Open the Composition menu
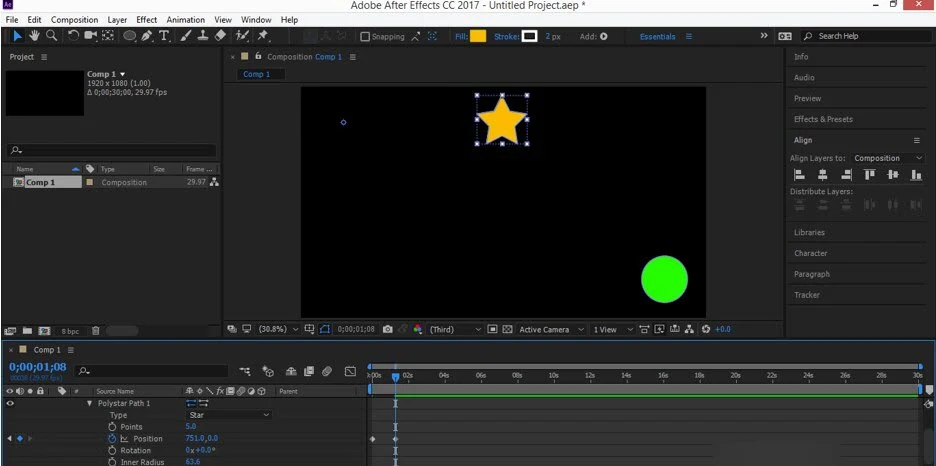This screenshot has width=936, height=466. click(x=75, y=20)
